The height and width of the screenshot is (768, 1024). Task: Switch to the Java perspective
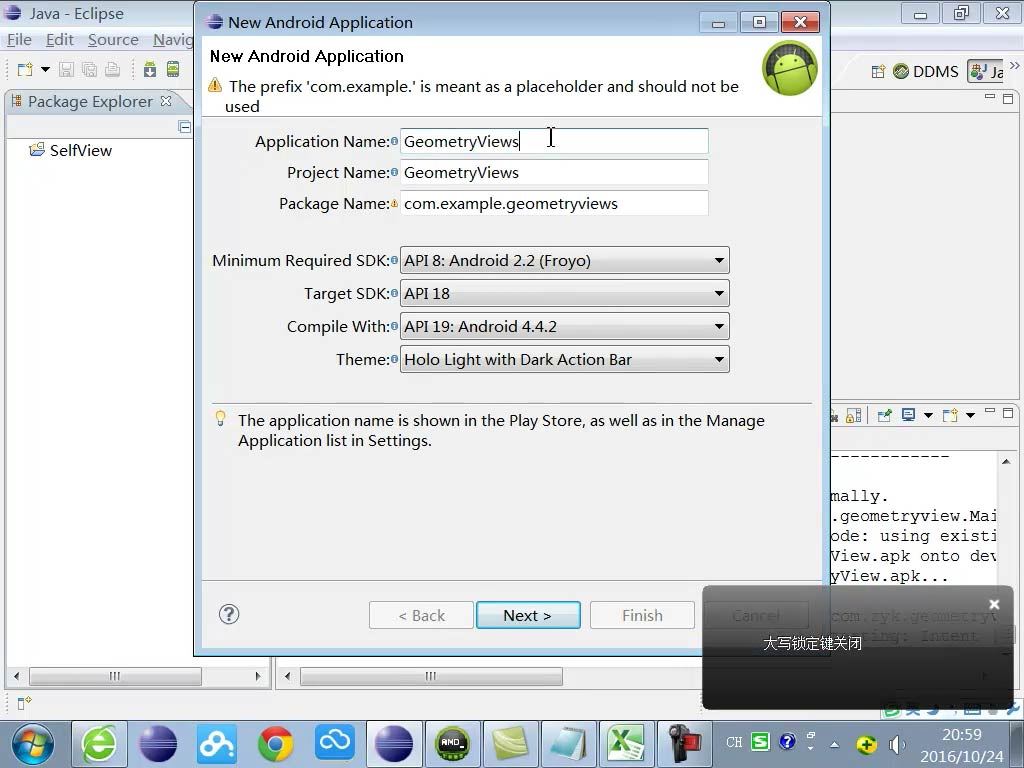pos(986,71)
